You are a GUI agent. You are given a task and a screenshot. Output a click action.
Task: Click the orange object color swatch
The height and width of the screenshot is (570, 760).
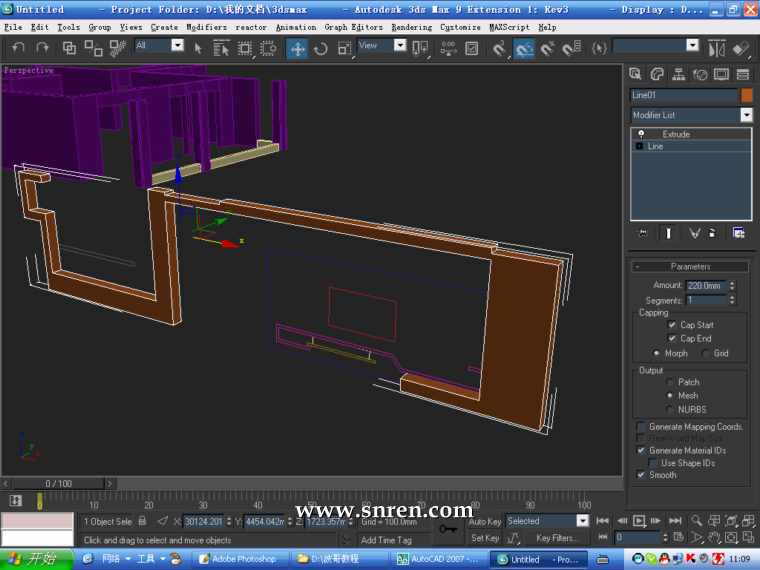[746, 95]
